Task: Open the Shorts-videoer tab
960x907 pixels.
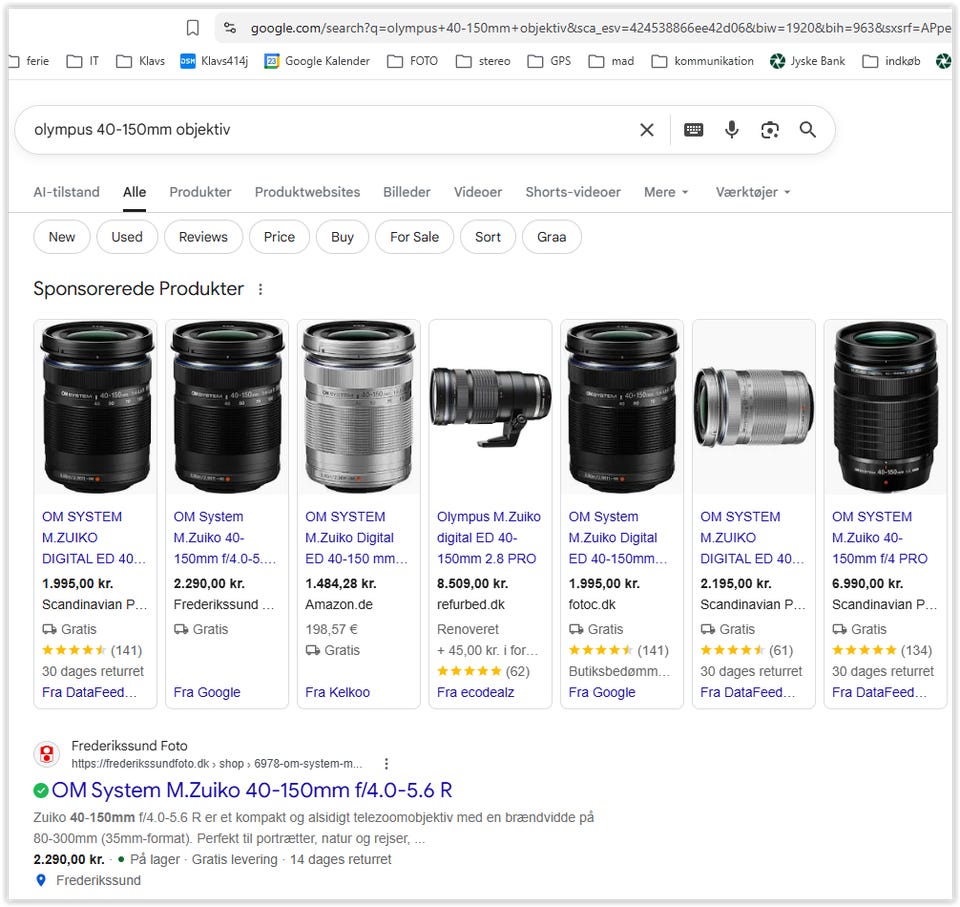Action: pos(573,192)
